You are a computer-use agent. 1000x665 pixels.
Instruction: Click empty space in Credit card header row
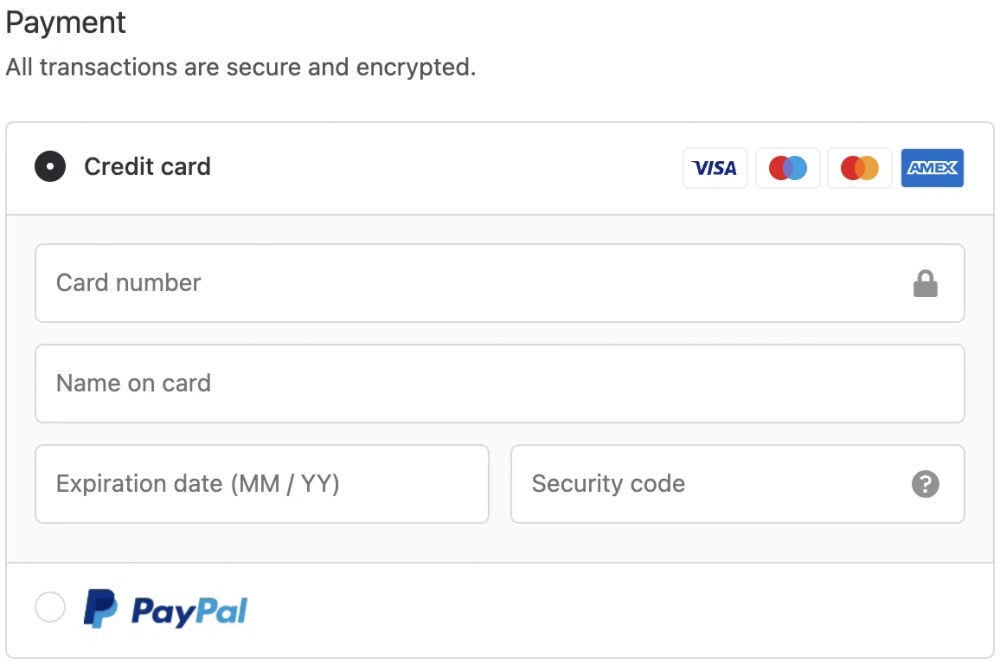(x=450, y=168)
